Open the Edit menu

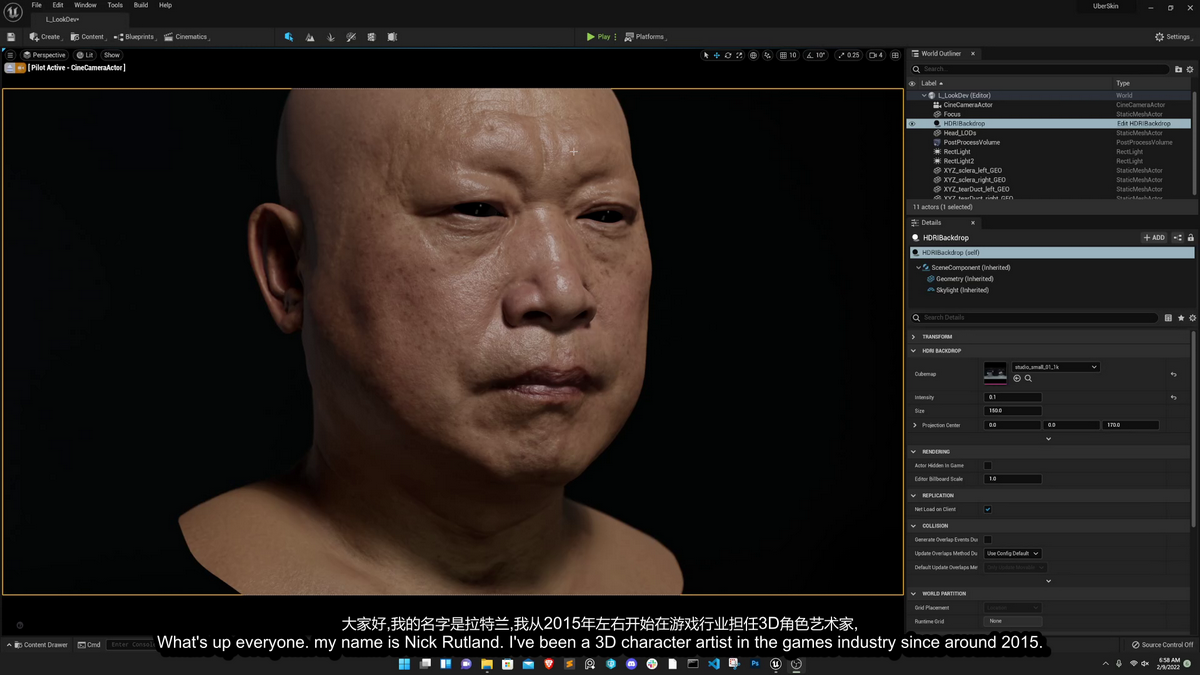(x=58, y=5)
